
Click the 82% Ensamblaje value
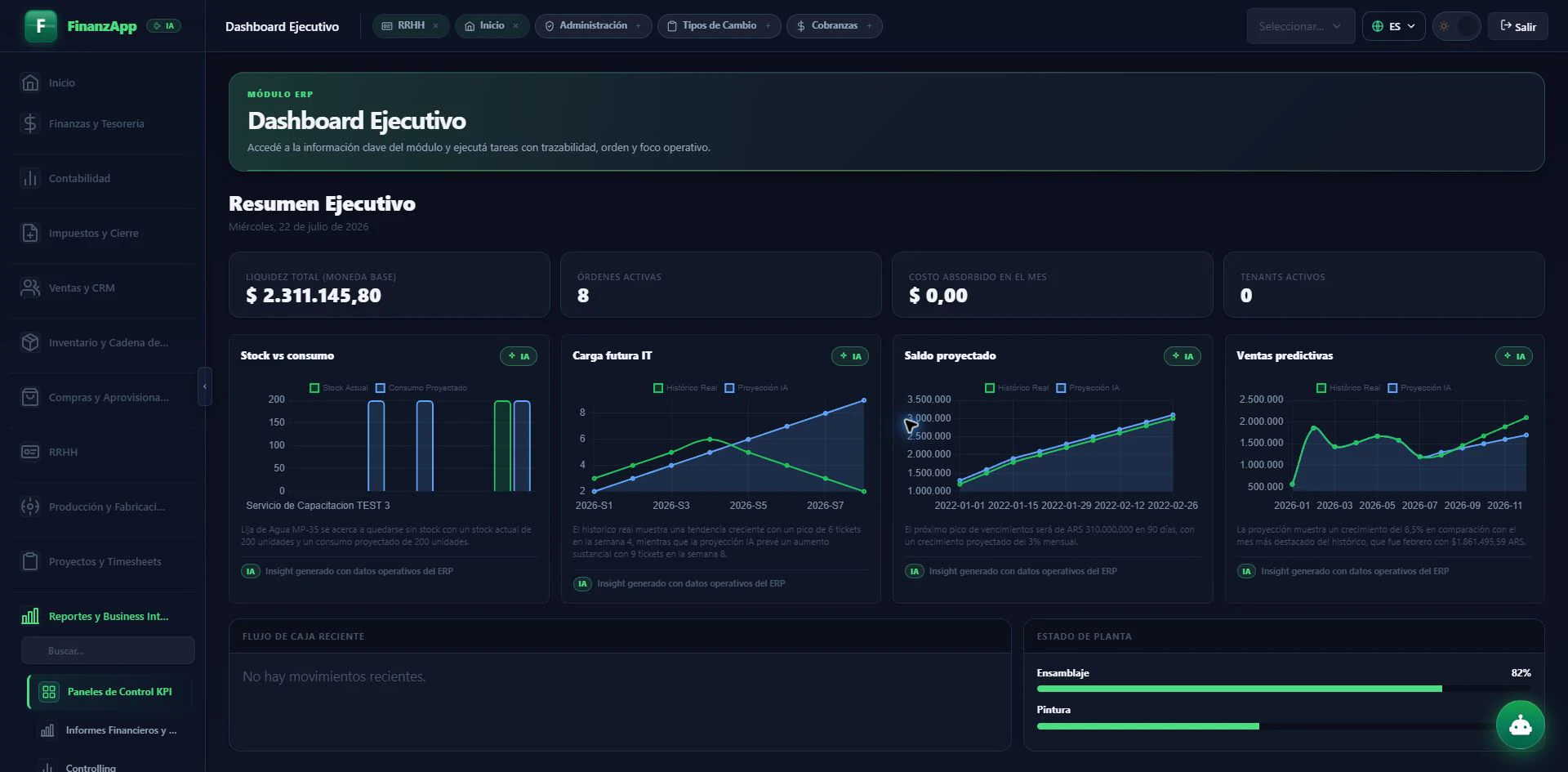1521,673
